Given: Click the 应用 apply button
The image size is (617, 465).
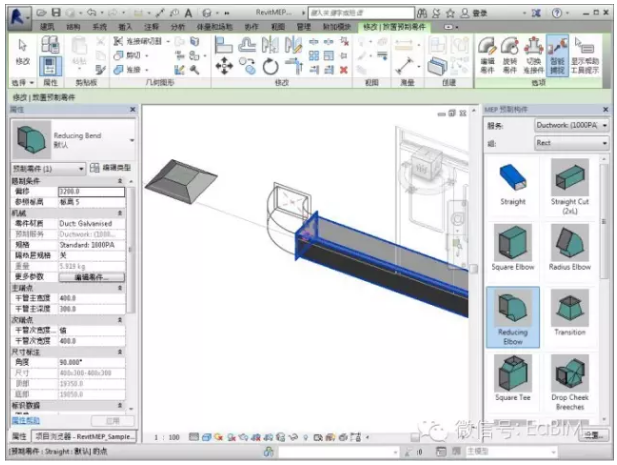Looking at the screenshot, I should click(x=113, y=421).
